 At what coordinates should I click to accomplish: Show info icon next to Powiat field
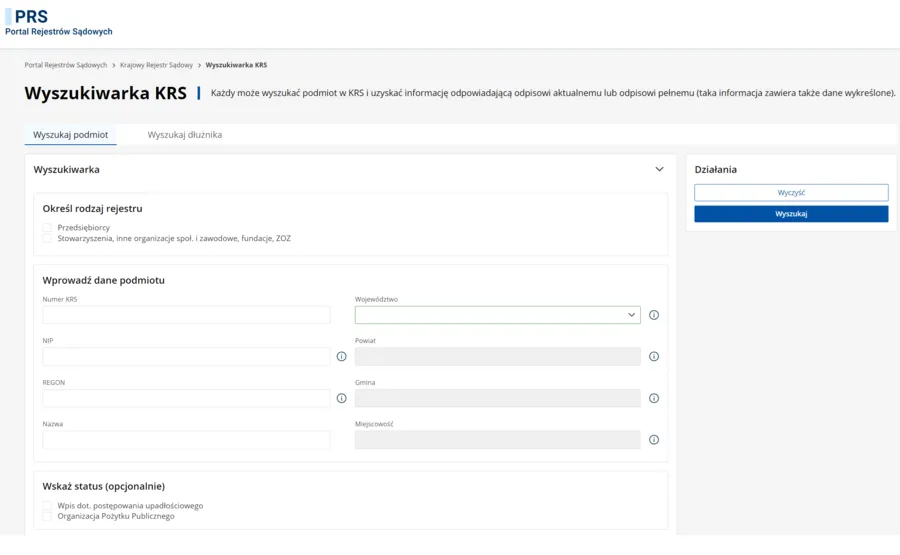(x=654, y=356)
